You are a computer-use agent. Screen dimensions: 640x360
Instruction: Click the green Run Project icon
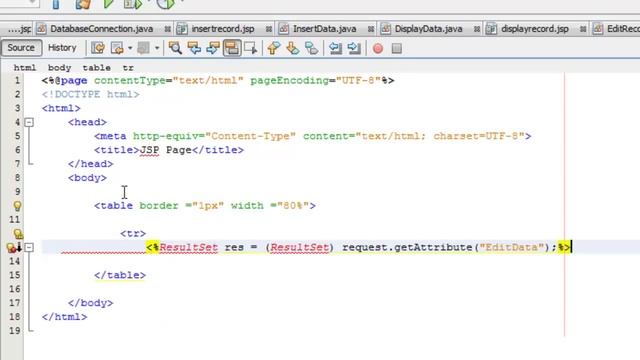click(109, 4)
